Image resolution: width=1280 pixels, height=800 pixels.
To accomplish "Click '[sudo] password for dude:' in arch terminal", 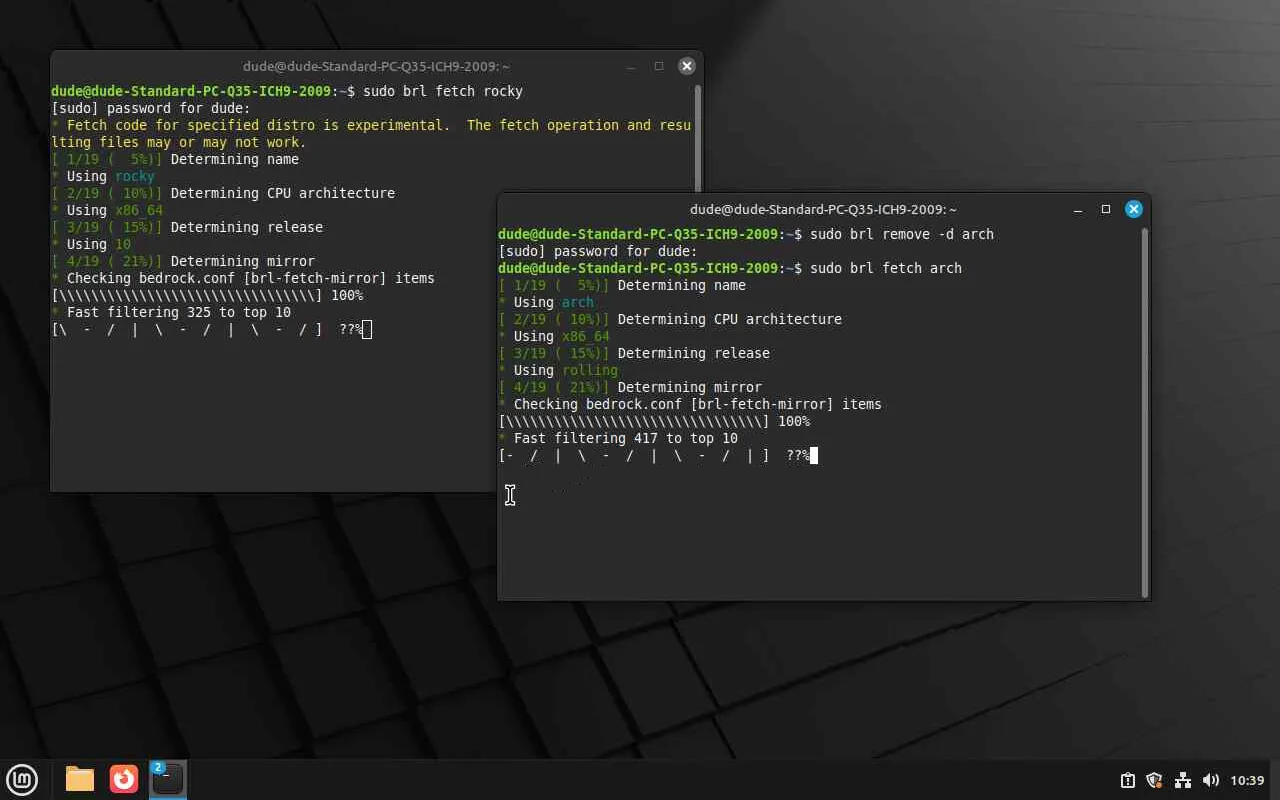I will coord(598,251).
